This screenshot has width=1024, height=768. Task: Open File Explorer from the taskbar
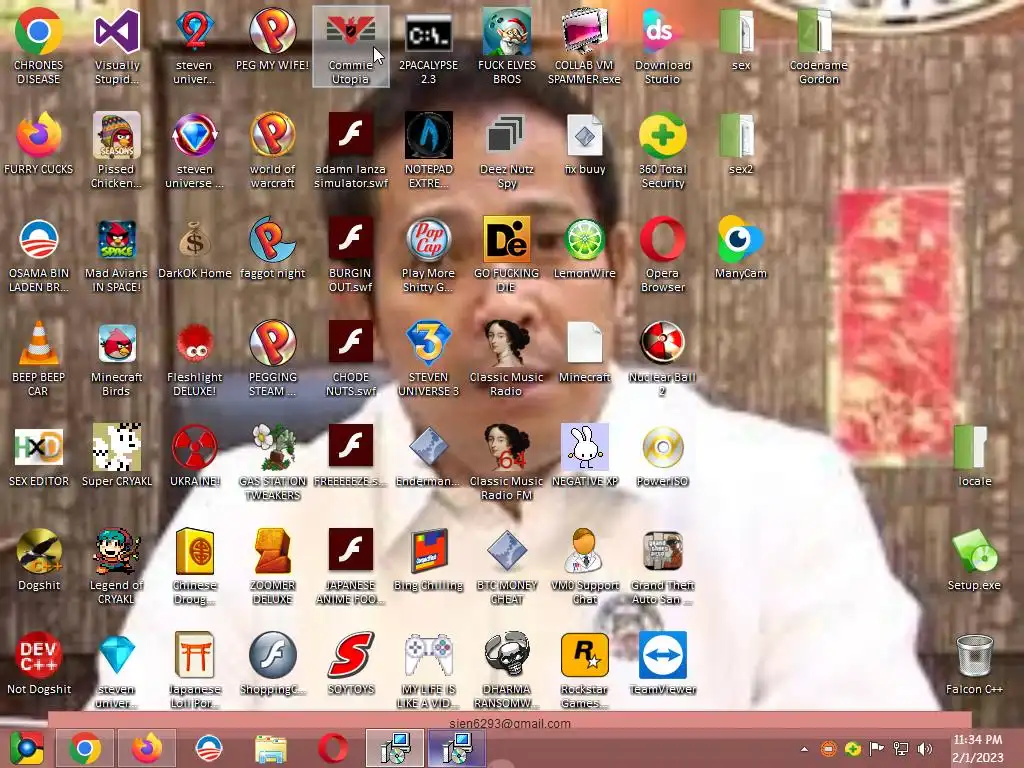[x=271, y=748]
